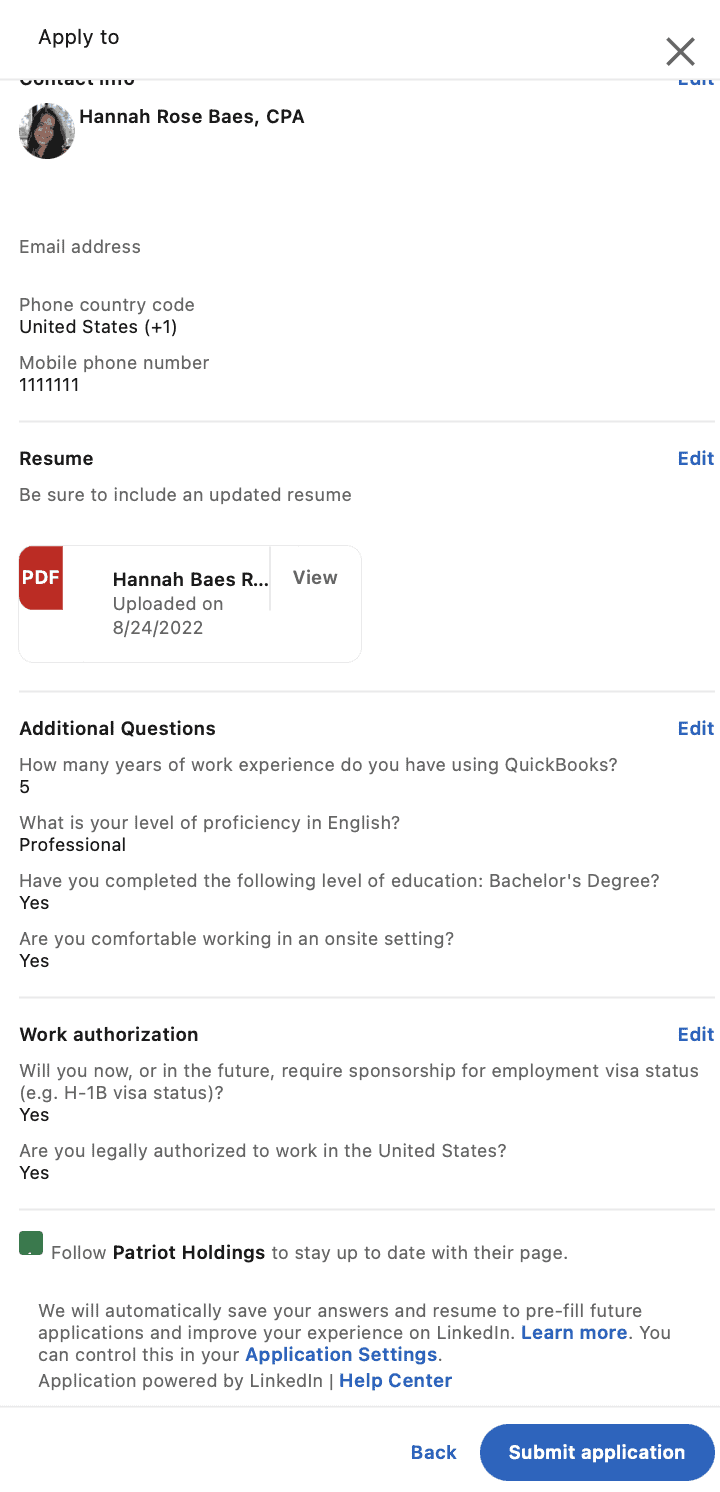The image size is (720, 1492).
Task: Click the red PDF resume icon
Action: [x=41, y=578]
